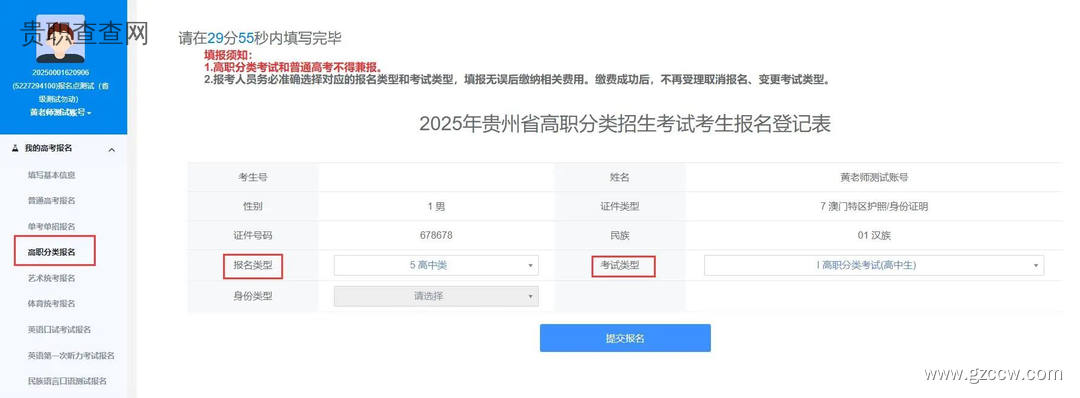This screenshot has height=398, width=1080.
Task: Open the 黄老师测试账号 account dropdown
Action: (61, 112)
